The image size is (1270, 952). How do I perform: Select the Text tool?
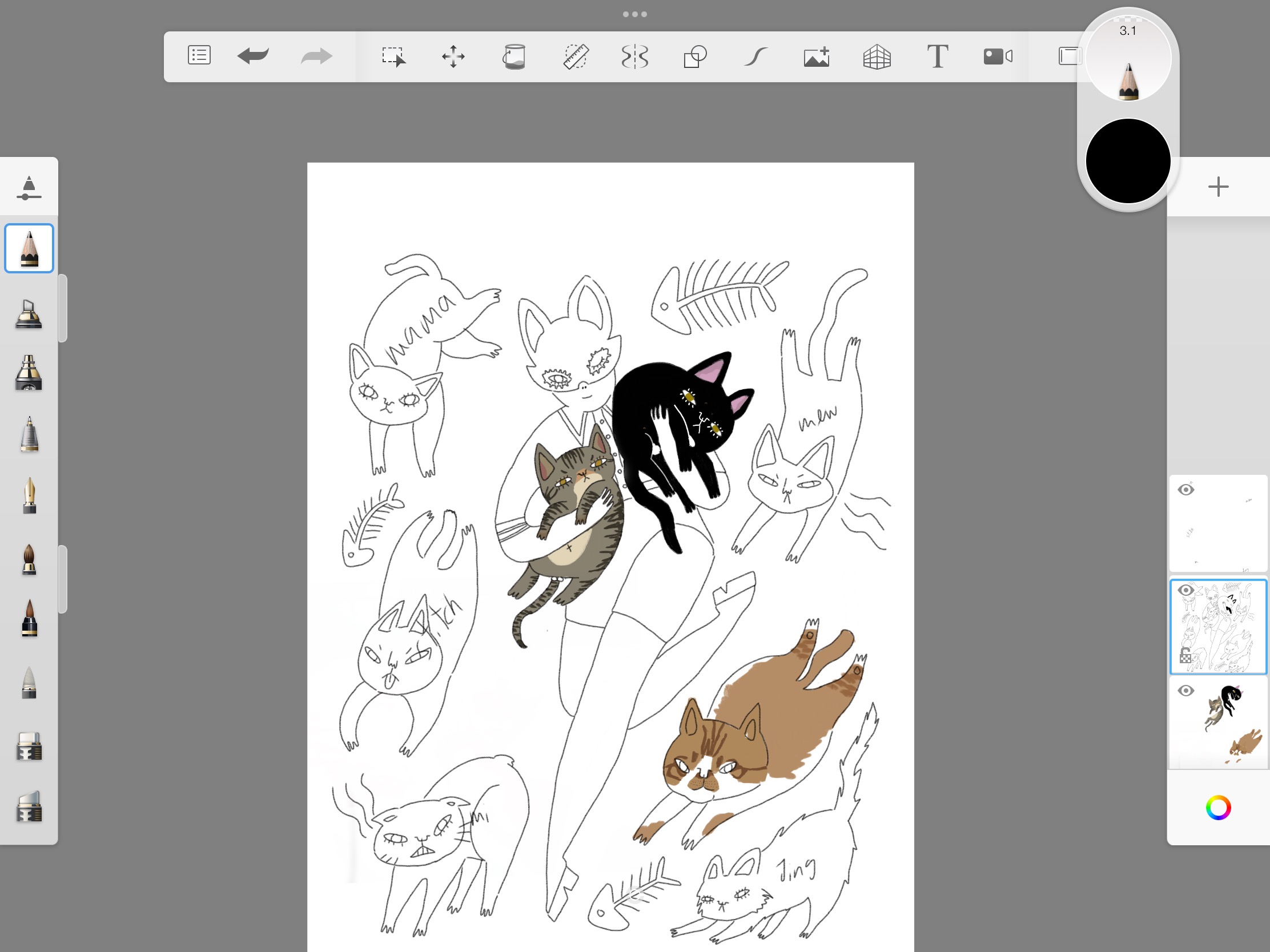[x=937, y=57]
